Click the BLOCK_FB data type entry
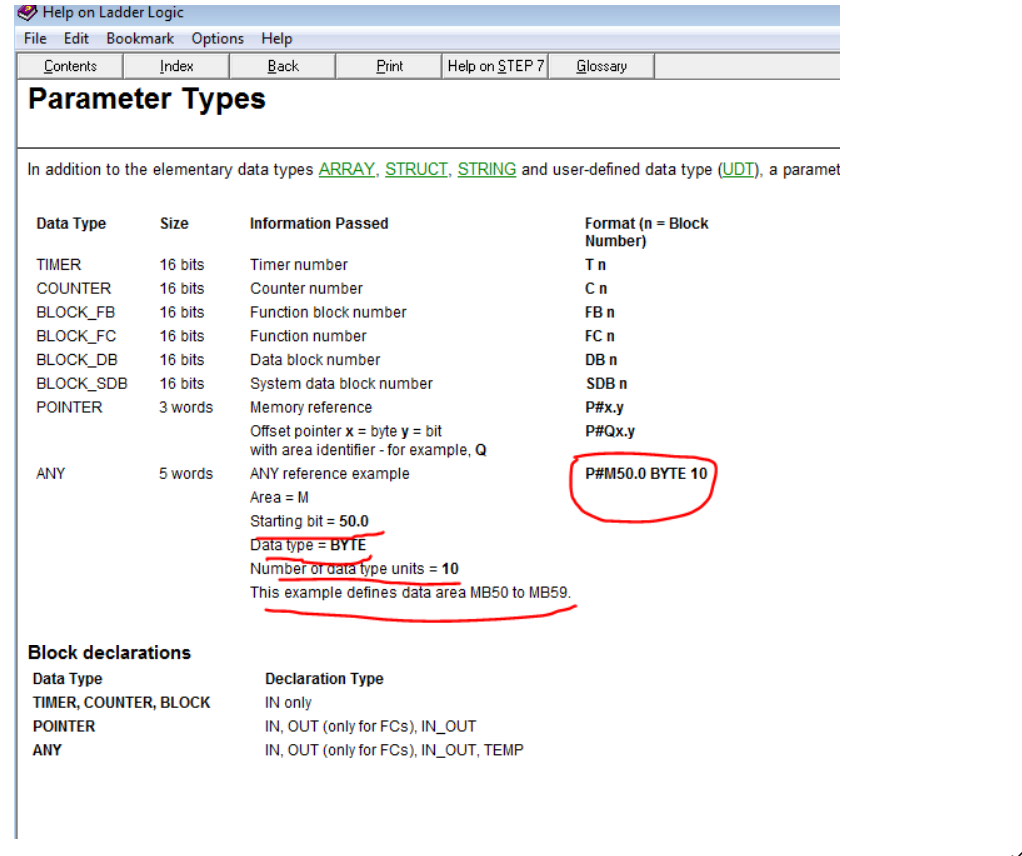This screenshot has width=1022, height=856. pyautogui.click(x=76, y=312)
